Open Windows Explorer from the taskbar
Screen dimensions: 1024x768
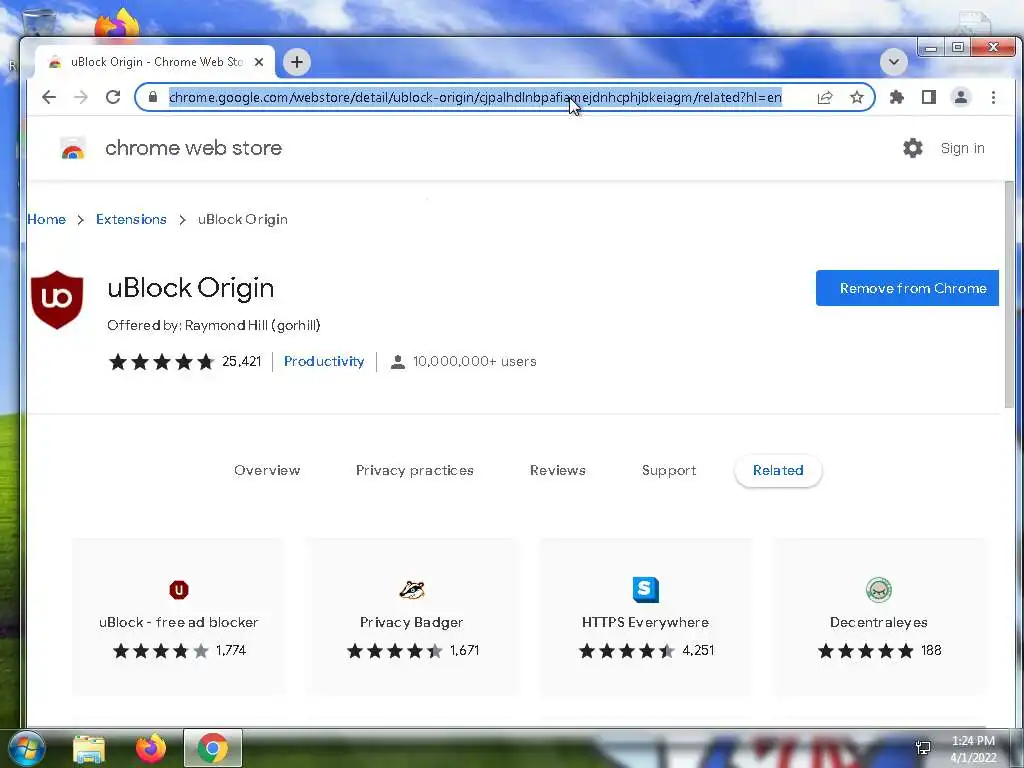[89, 749]
